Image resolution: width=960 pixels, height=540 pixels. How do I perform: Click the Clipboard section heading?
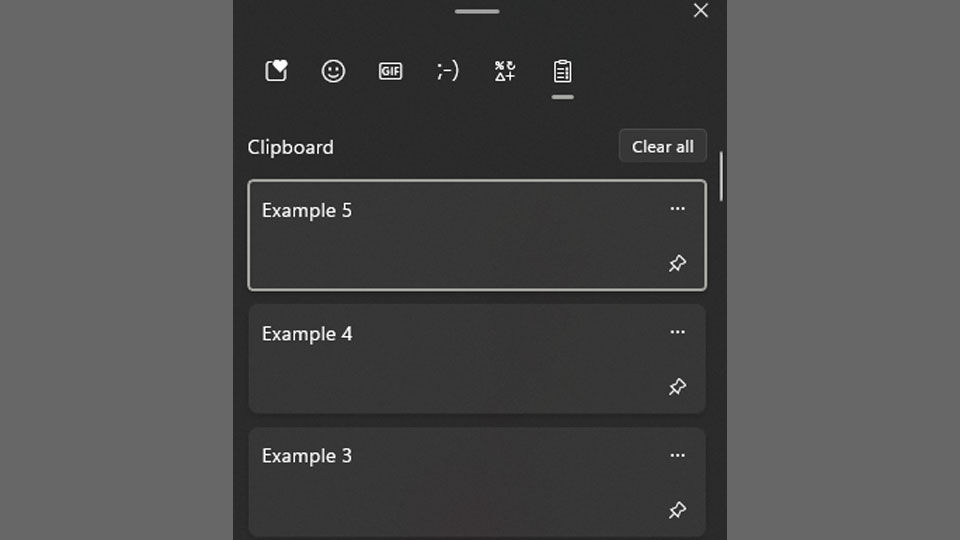pyautogui.click(x=291, y=148)
